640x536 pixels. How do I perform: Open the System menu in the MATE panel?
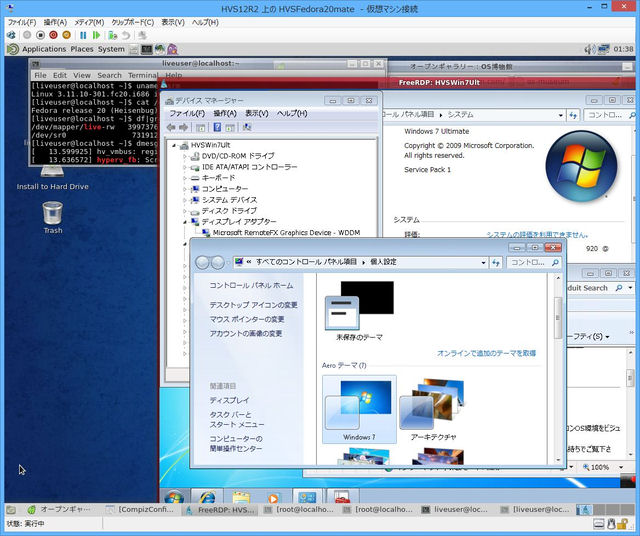click(111, 49)
